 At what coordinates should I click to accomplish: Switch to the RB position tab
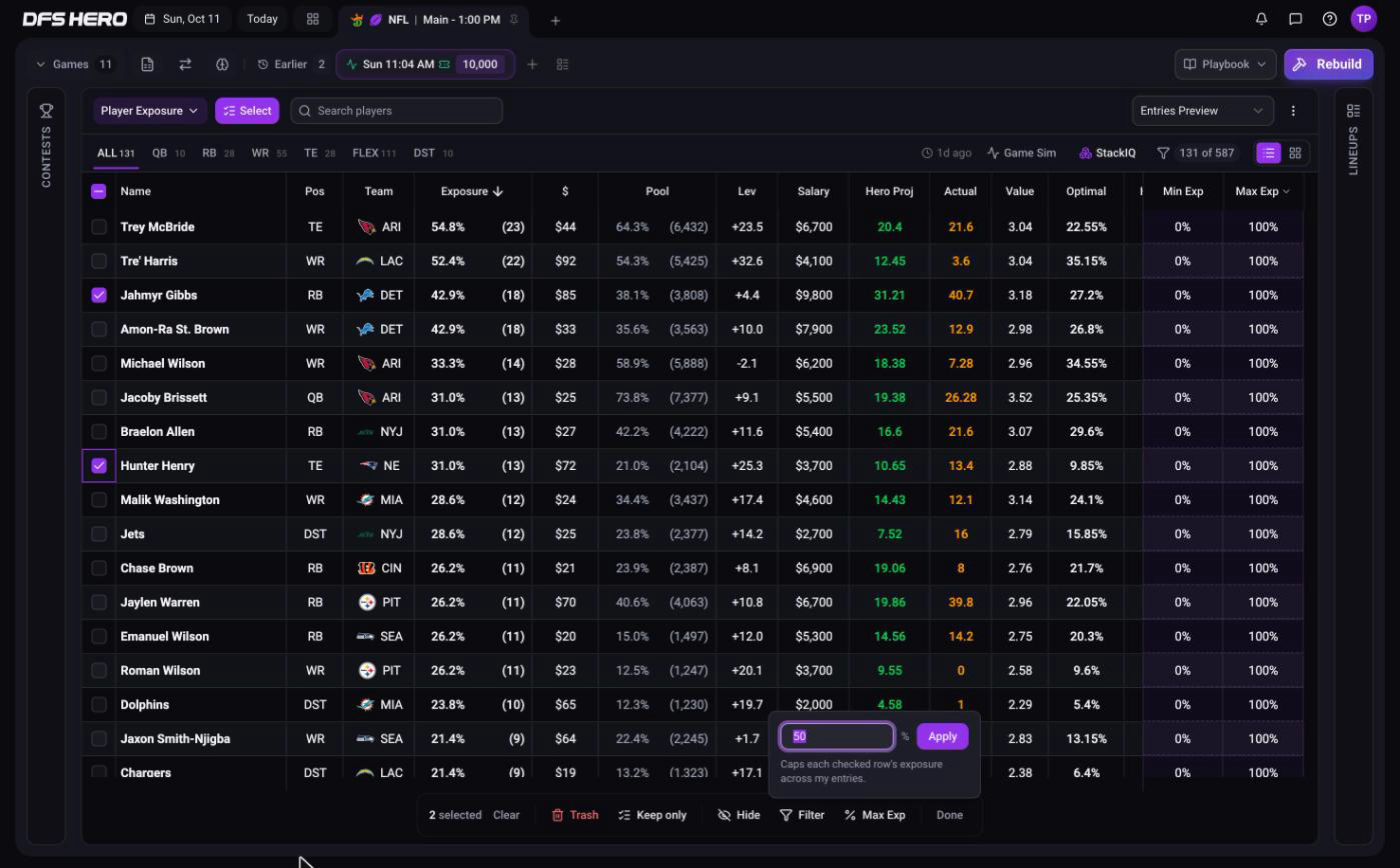pyautogui.click(x=218, y=153)
